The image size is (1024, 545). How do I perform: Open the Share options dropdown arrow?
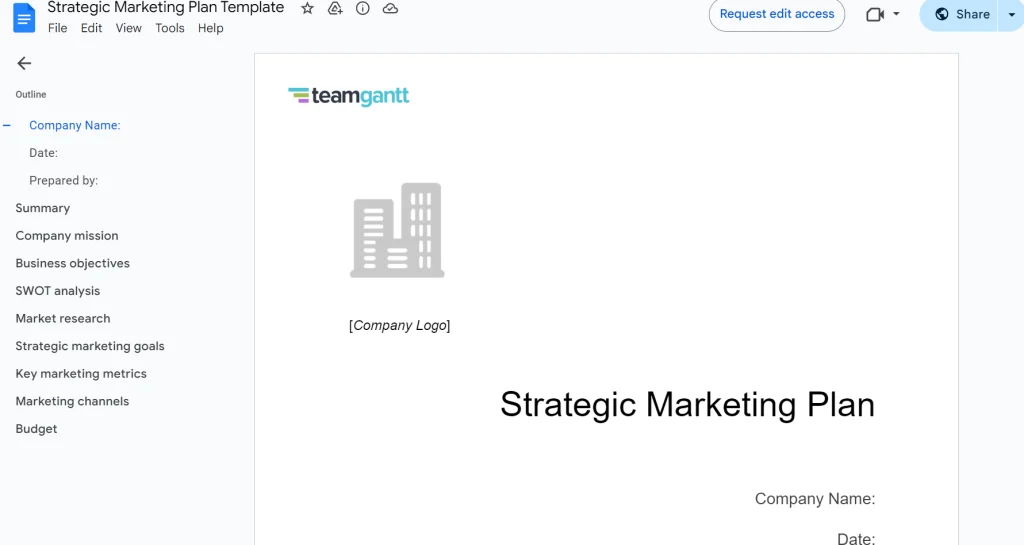pos(1012,14)
